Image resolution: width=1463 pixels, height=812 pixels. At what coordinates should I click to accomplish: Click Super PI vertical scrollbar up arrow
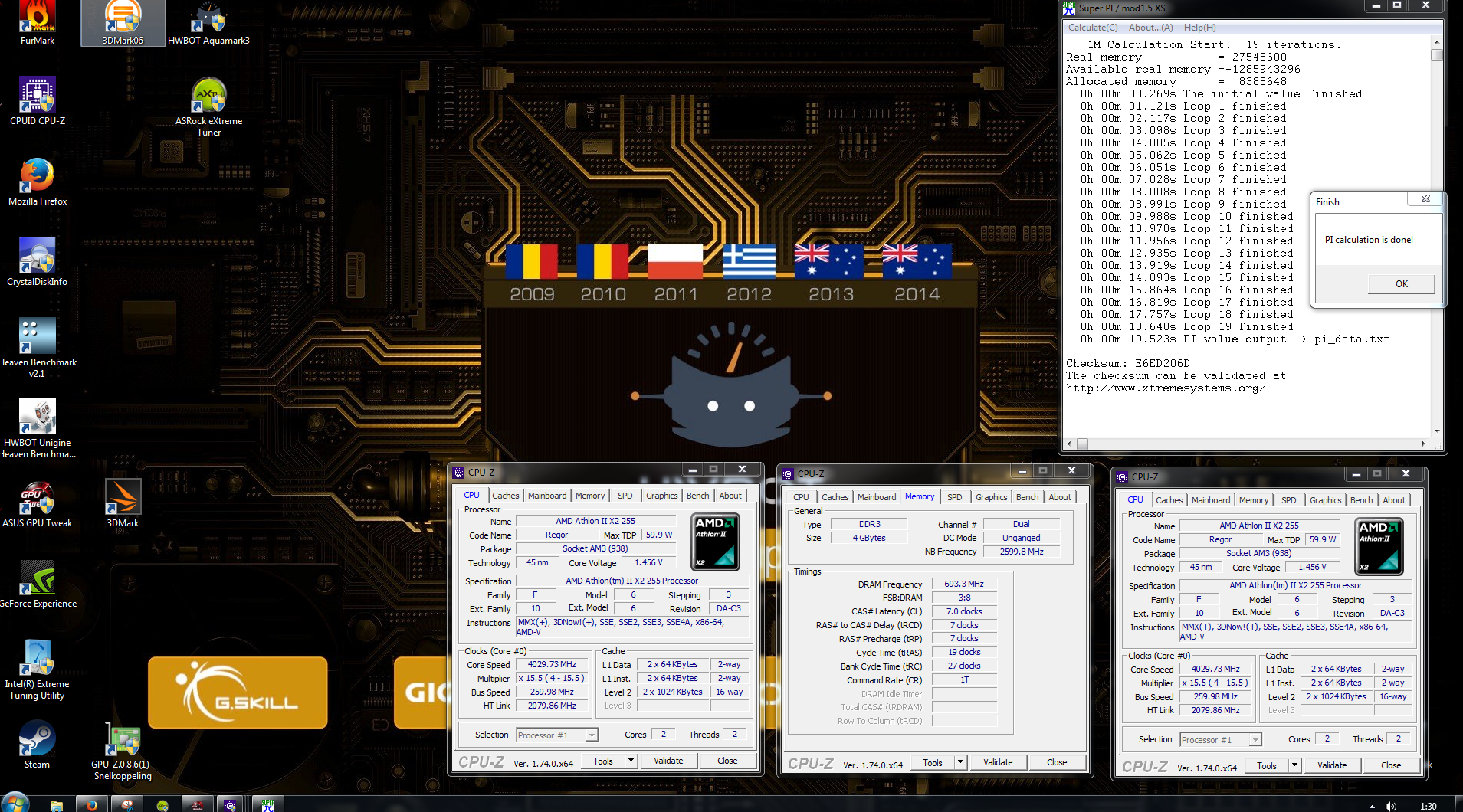click(x=1436, y=42)
